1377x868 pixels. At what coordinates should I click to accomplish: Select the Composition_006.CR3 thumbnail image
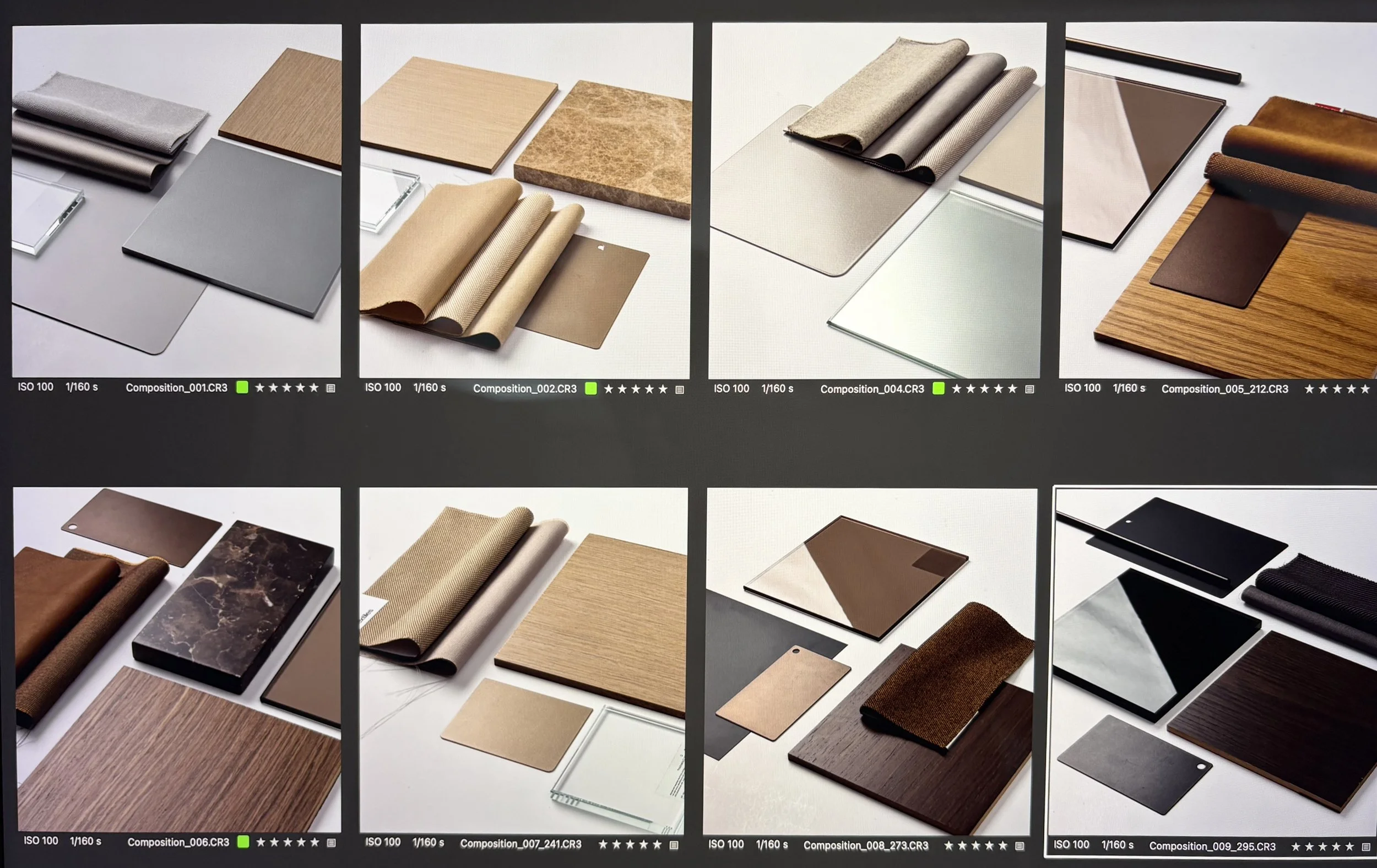pos(177,659)
